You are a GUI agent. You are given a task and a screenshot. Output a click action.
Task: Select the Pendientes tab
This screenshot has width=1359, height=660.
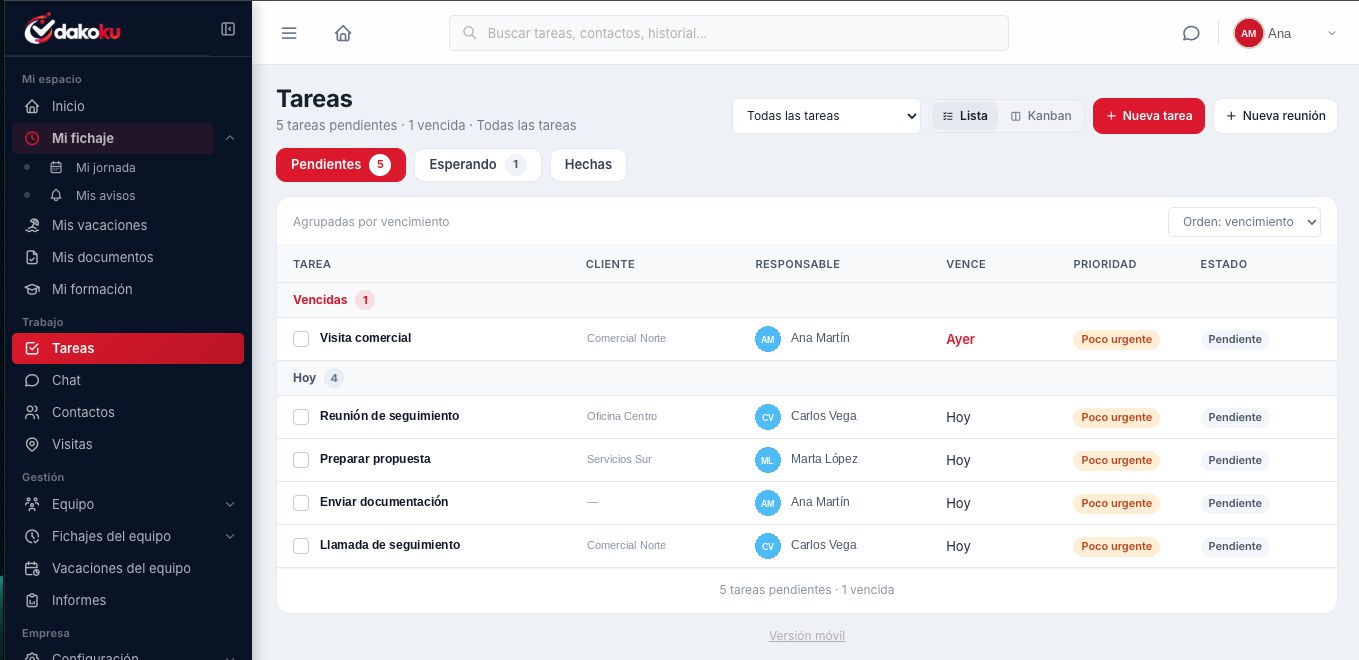(x=341, y=165)
